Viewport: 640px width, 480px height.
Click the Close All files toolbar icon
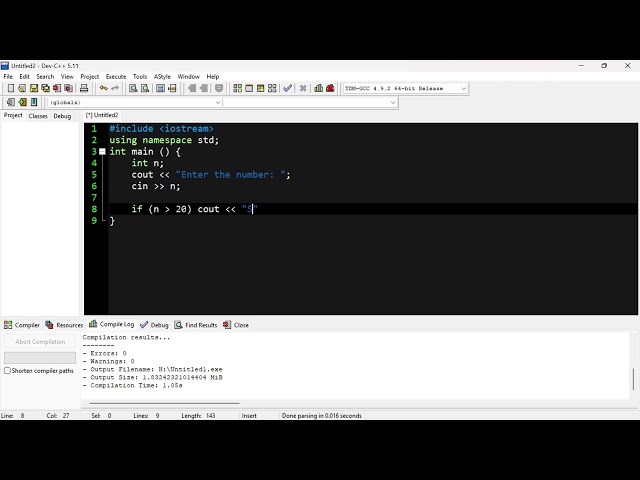(69, 88)
